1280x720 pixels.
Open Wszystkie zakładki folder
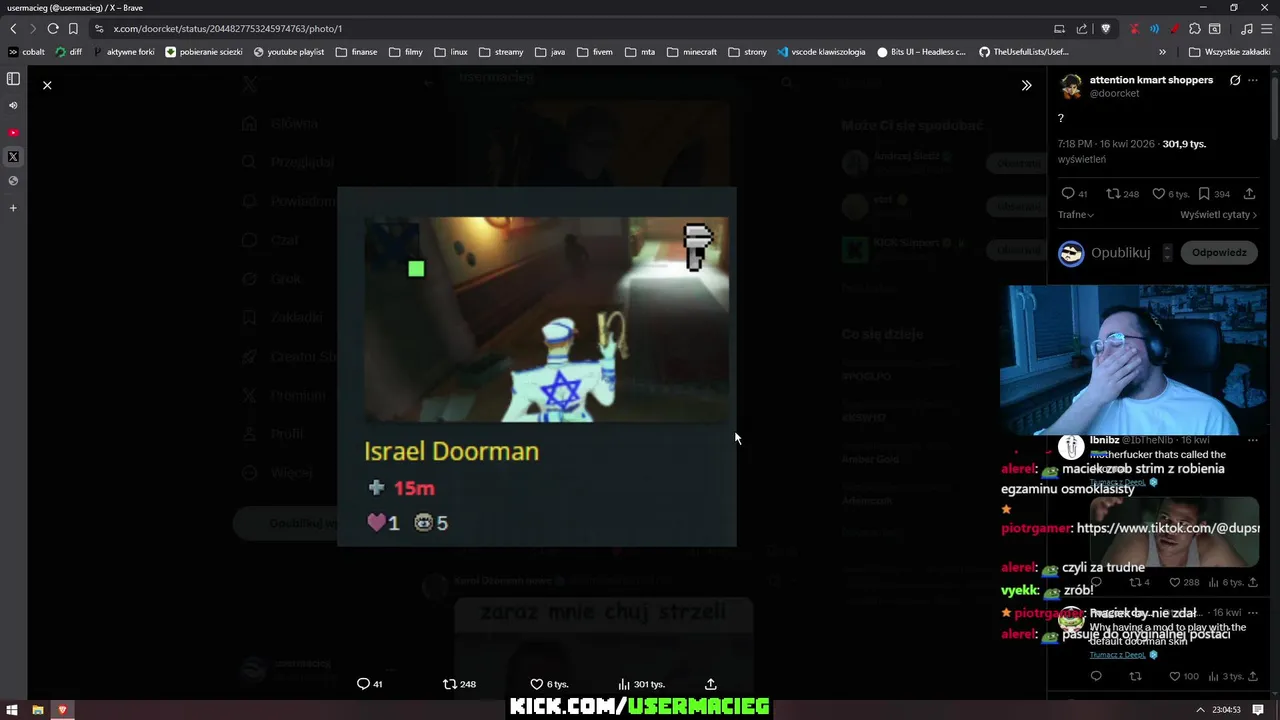[x=1231, y=52]
